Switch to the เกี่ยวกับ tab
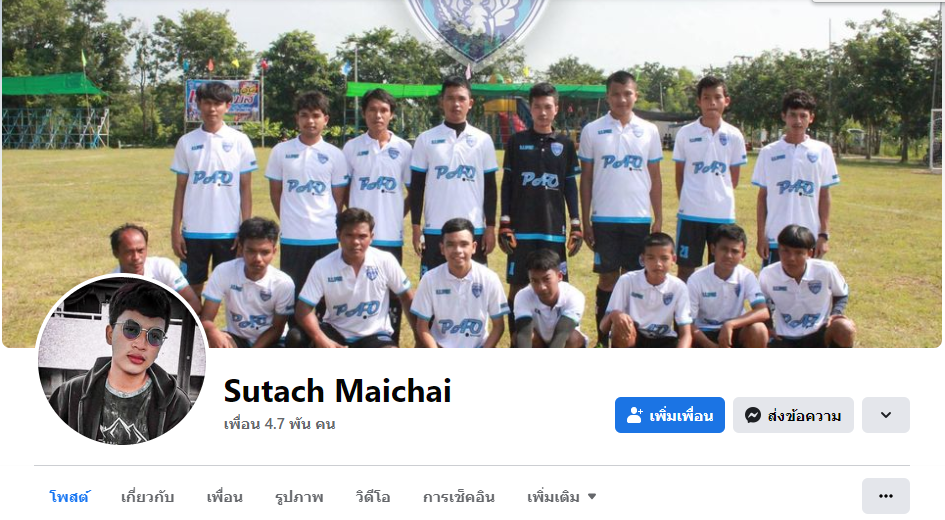The height and width of the screenshot is (520, 945). pos(148,497)
